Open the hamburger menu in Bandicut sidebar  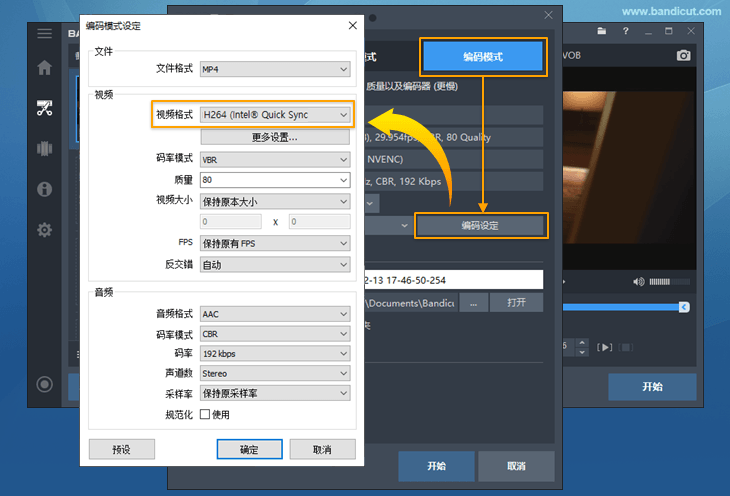tap(45, 33)
